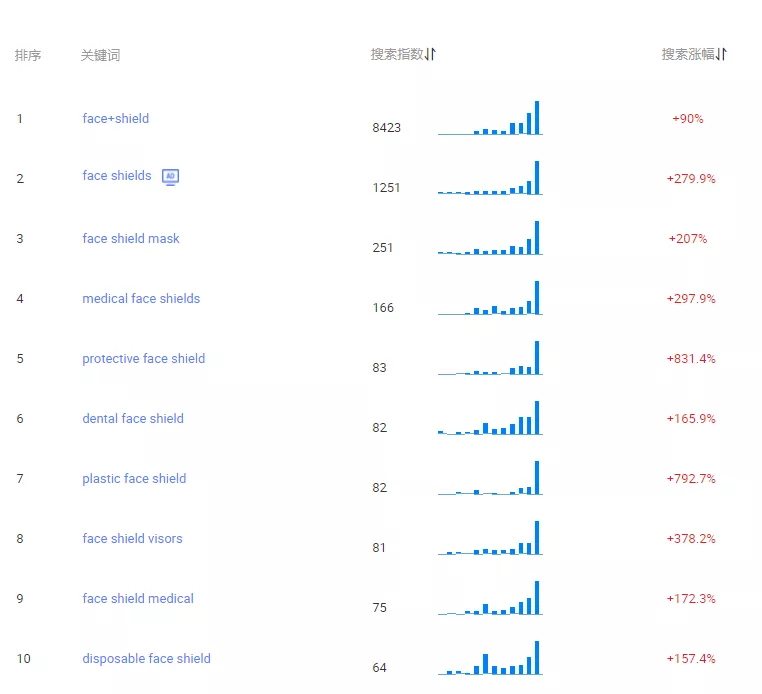The image size is (762, 694).
Task: View trend chart for face+shield
Action: tap(490, 118)
